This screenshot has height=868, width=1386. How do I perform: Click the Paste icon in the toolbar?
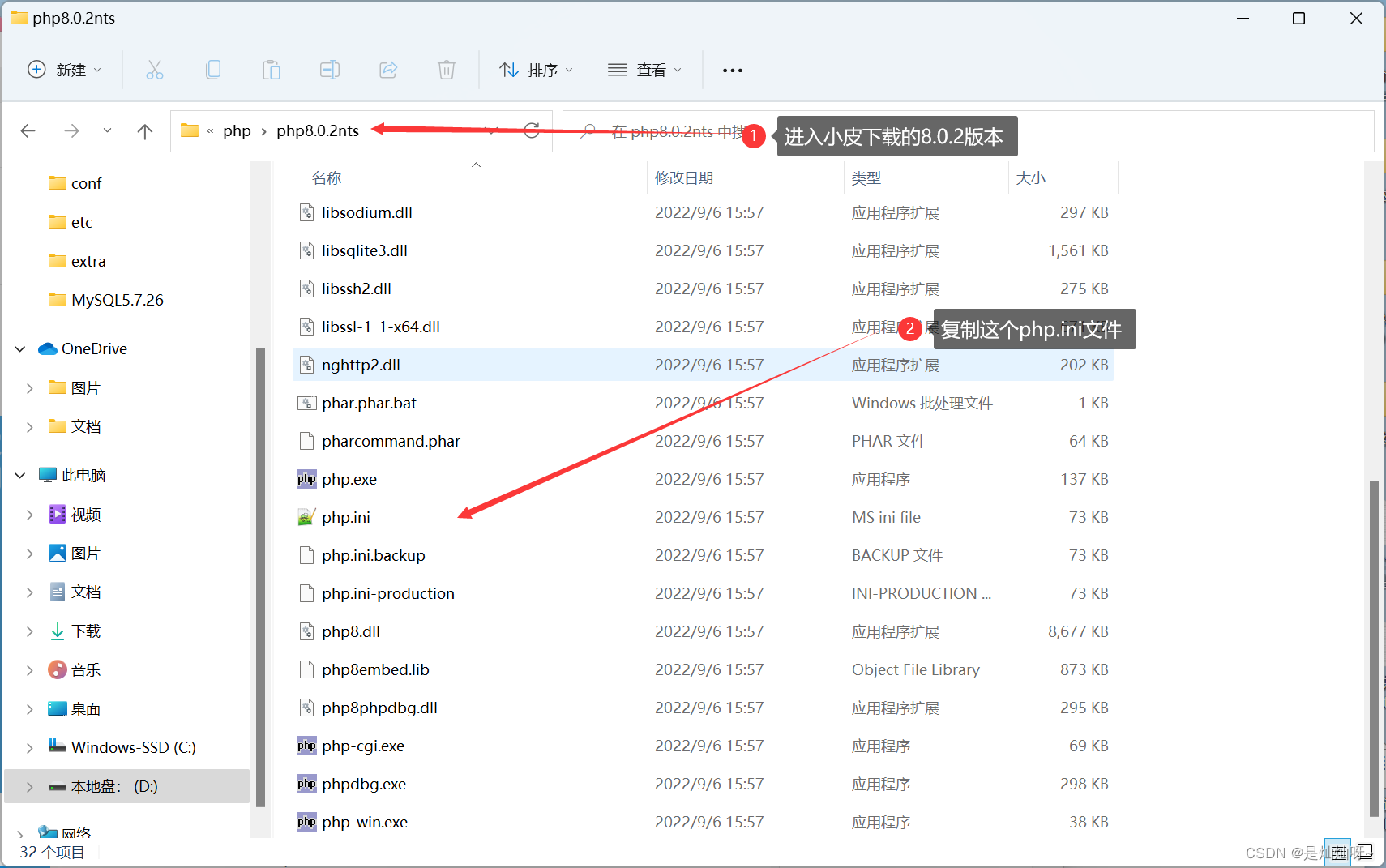[272, 70]
